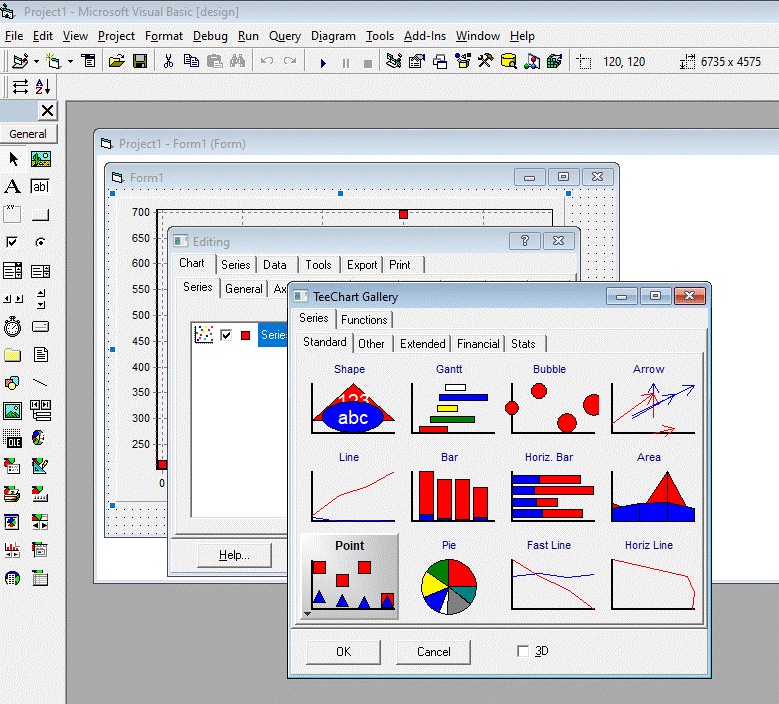
Task: Start the program with Run arrow
Action: (323, 63)
